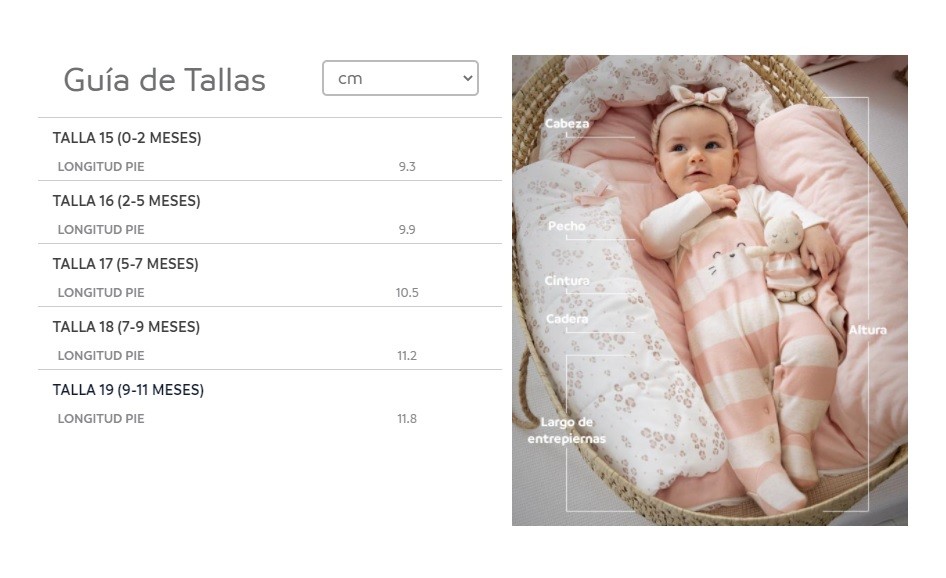Click the Altura label on the photo
Image resolution: width=946 pixels, height=578 pixels.
click(x=868, y=330)
